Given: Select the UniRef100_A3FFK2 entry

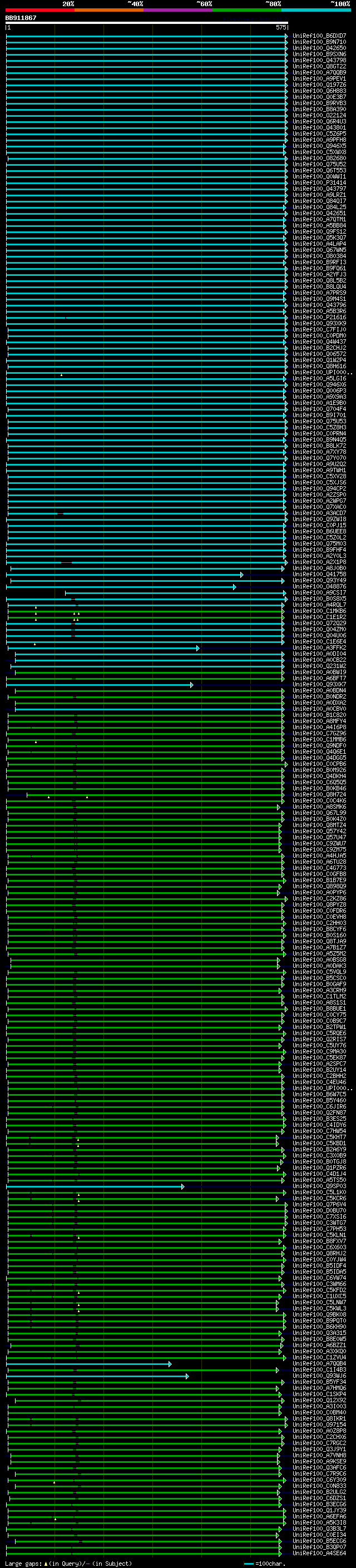Looking at the screenshot, I should coord(319,648).
